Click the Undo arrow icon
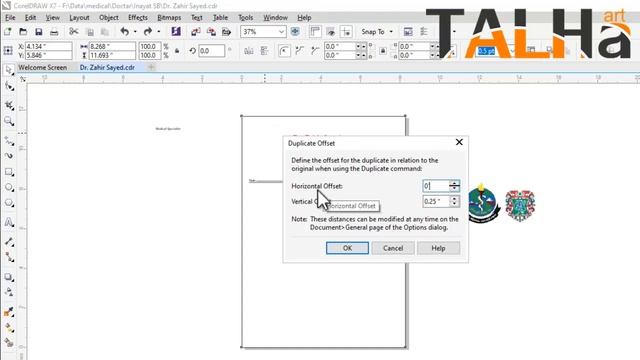The image size is (640, 360). tap(125, 31)
